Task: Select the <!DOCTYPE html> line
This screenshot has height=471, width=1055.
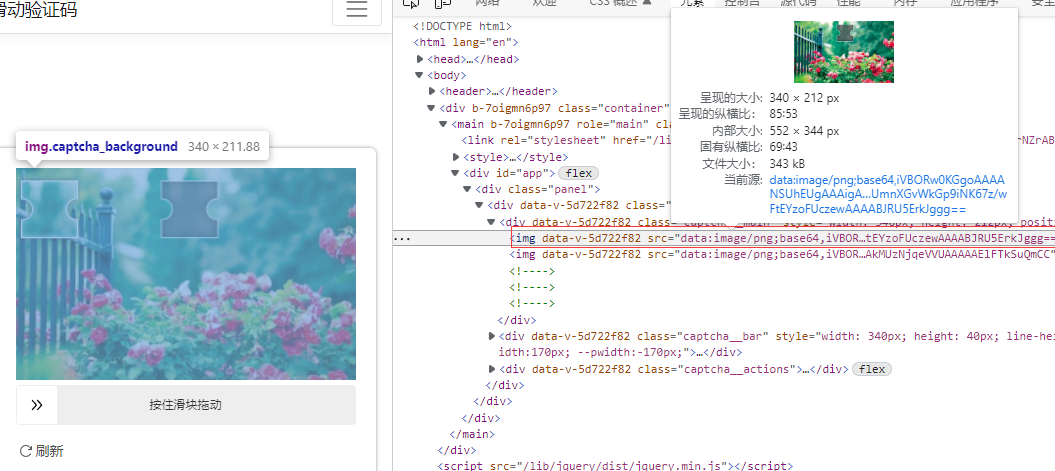Action: tap(462, 27)
